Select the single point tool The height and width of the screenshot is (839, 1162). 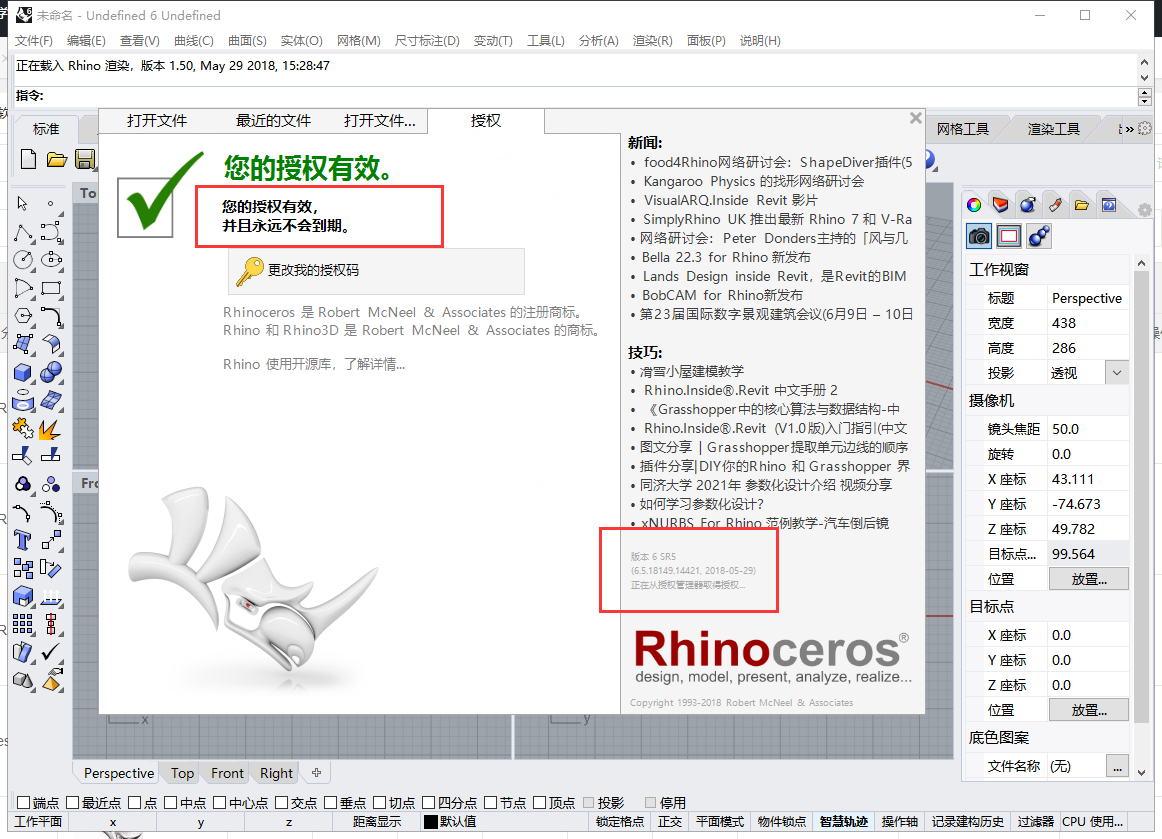[50, 203]
